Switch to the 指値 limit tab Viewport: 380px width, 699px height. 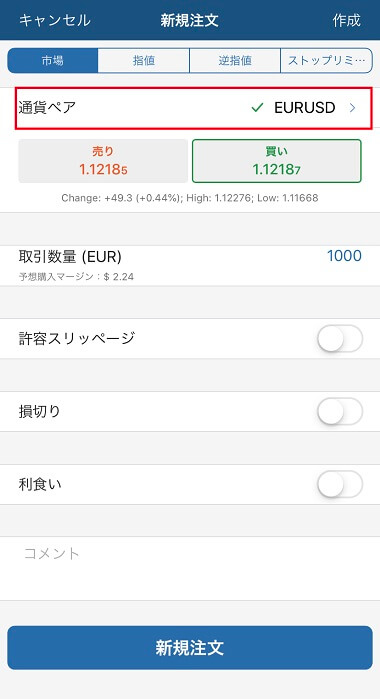(144, 61)
